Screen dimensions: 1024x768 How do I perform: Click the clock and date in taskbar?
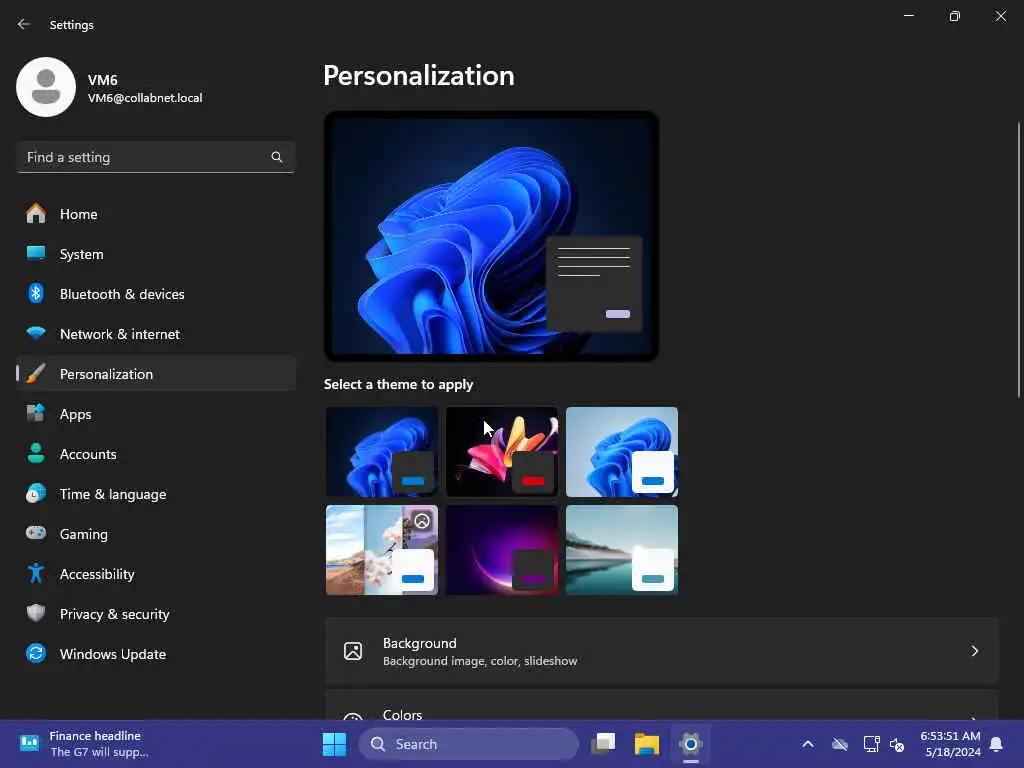950,744
